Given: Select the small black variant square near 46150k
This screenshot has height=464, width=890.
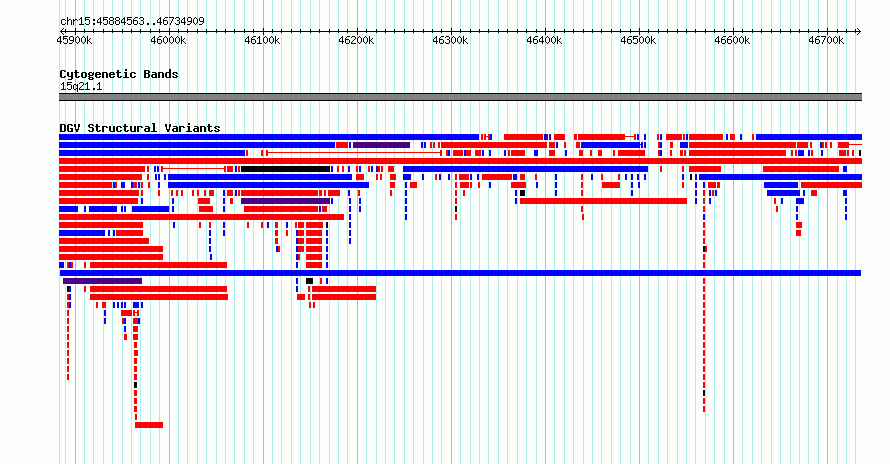Looking at the screenshot, I should point(309,281).
